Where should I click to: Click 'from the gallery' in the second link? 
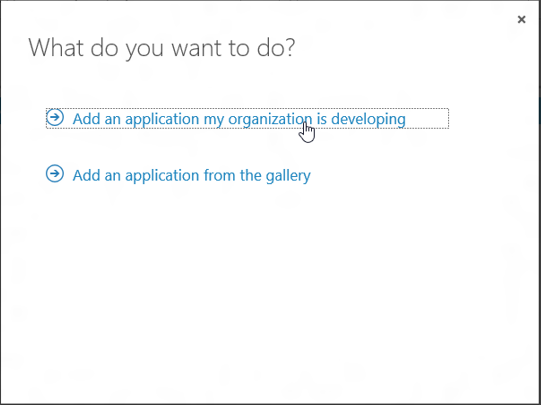257,176
